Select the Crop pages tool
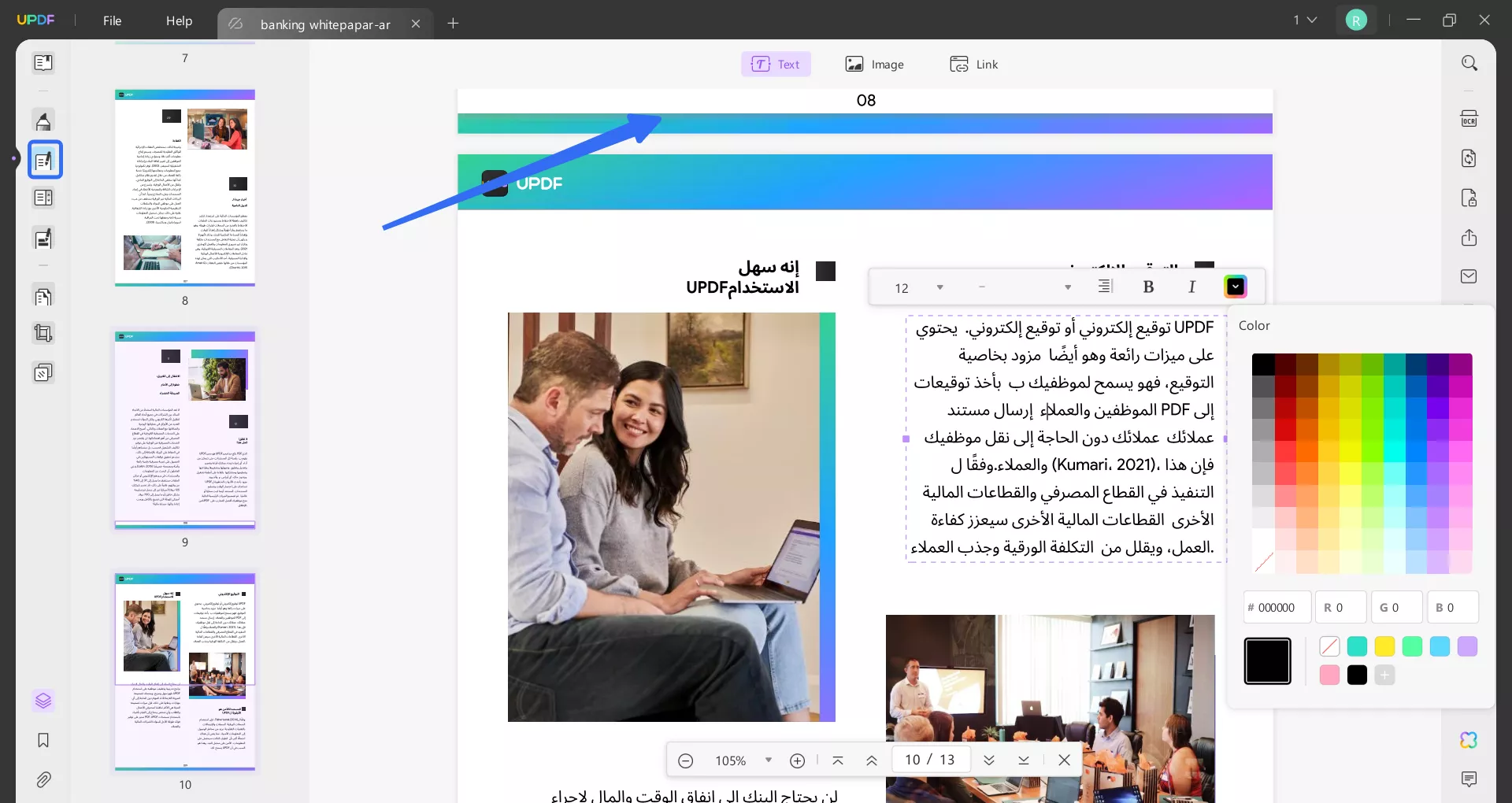Image resolution: width=1512 pixels, height=803 pixels. tap(43, 333)
